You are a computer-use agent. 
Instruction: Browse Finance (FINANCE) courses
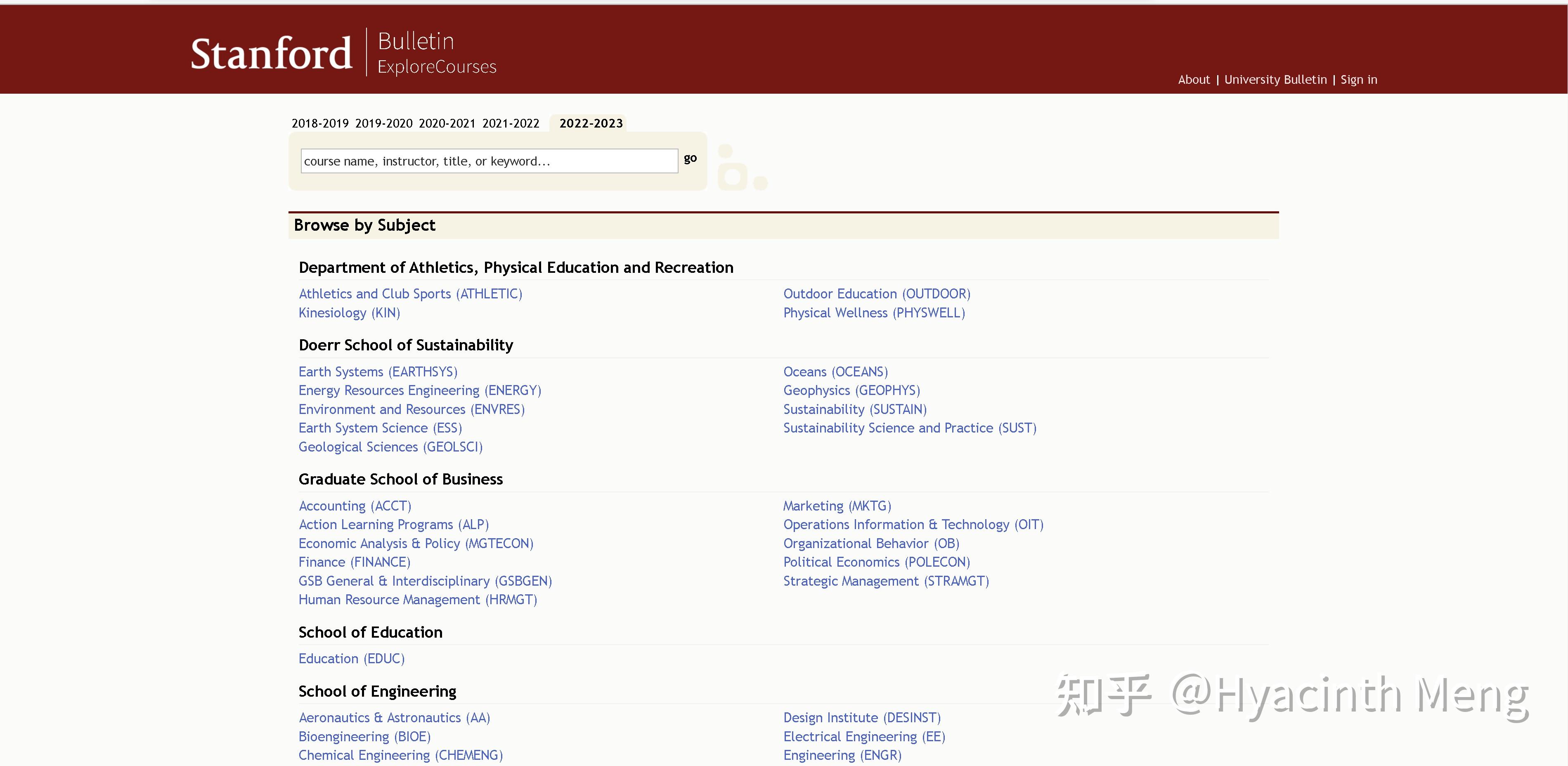coord(354,562)
